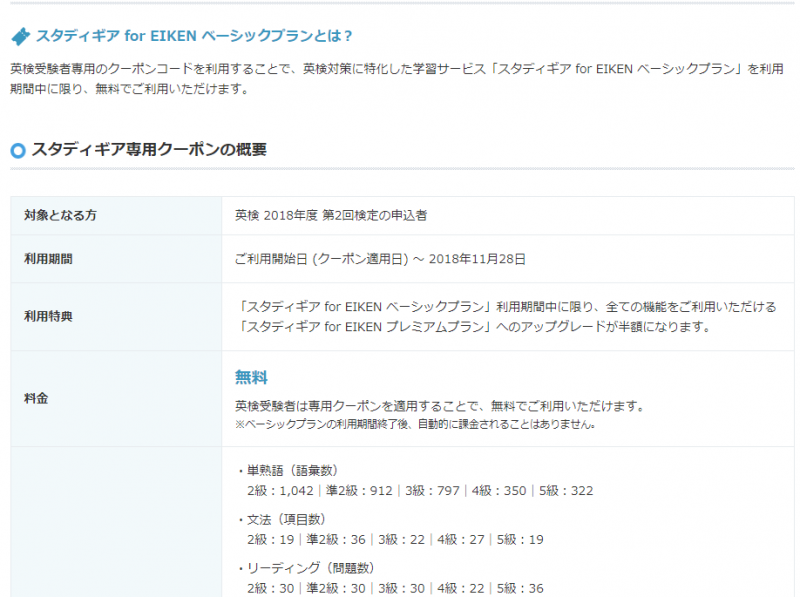Viewport: 800px width, 597px height.
Task: Click the 料金 row label
Action: (x=36, y=399)
